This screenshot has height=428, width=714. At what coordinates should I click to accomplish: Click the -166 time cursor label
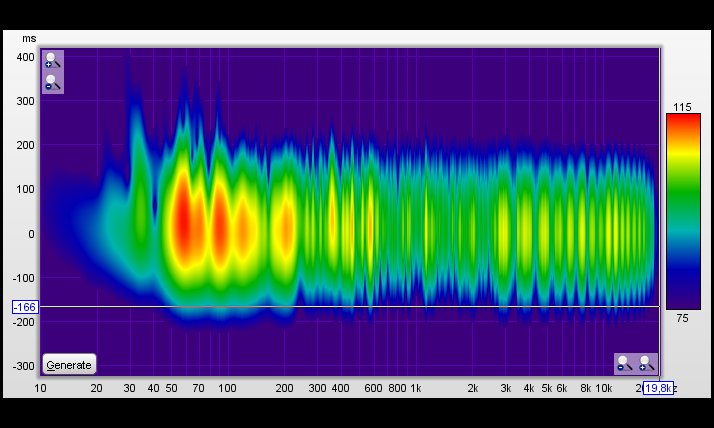tap(24, 307)
